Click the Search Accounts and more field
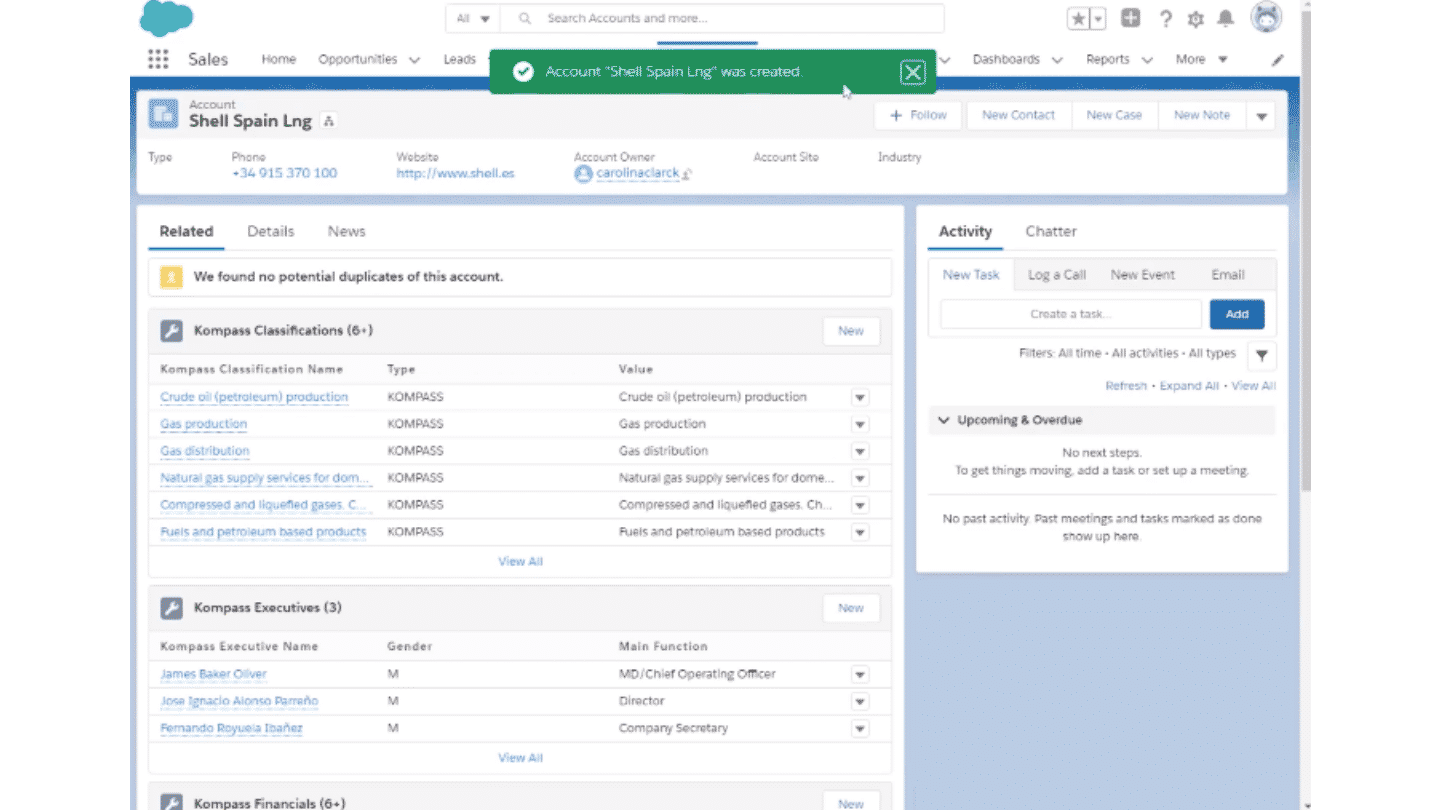 click(x=722, y=18)
